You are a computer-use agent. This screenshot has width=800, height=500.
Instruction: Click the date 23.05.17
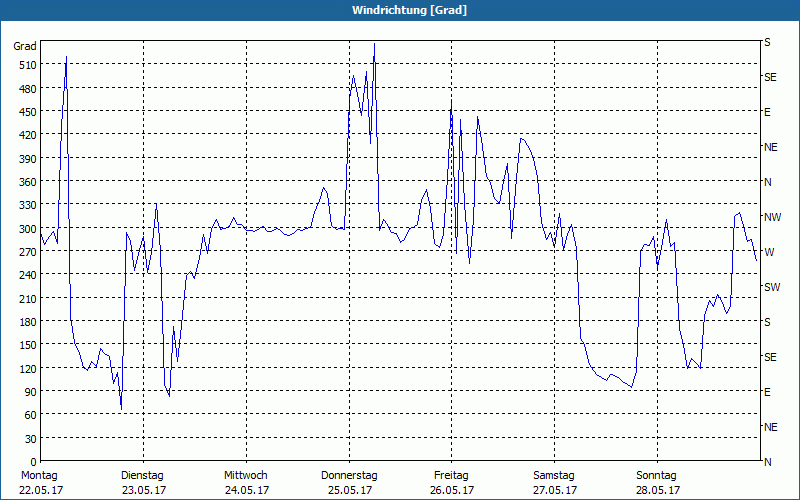144,490
